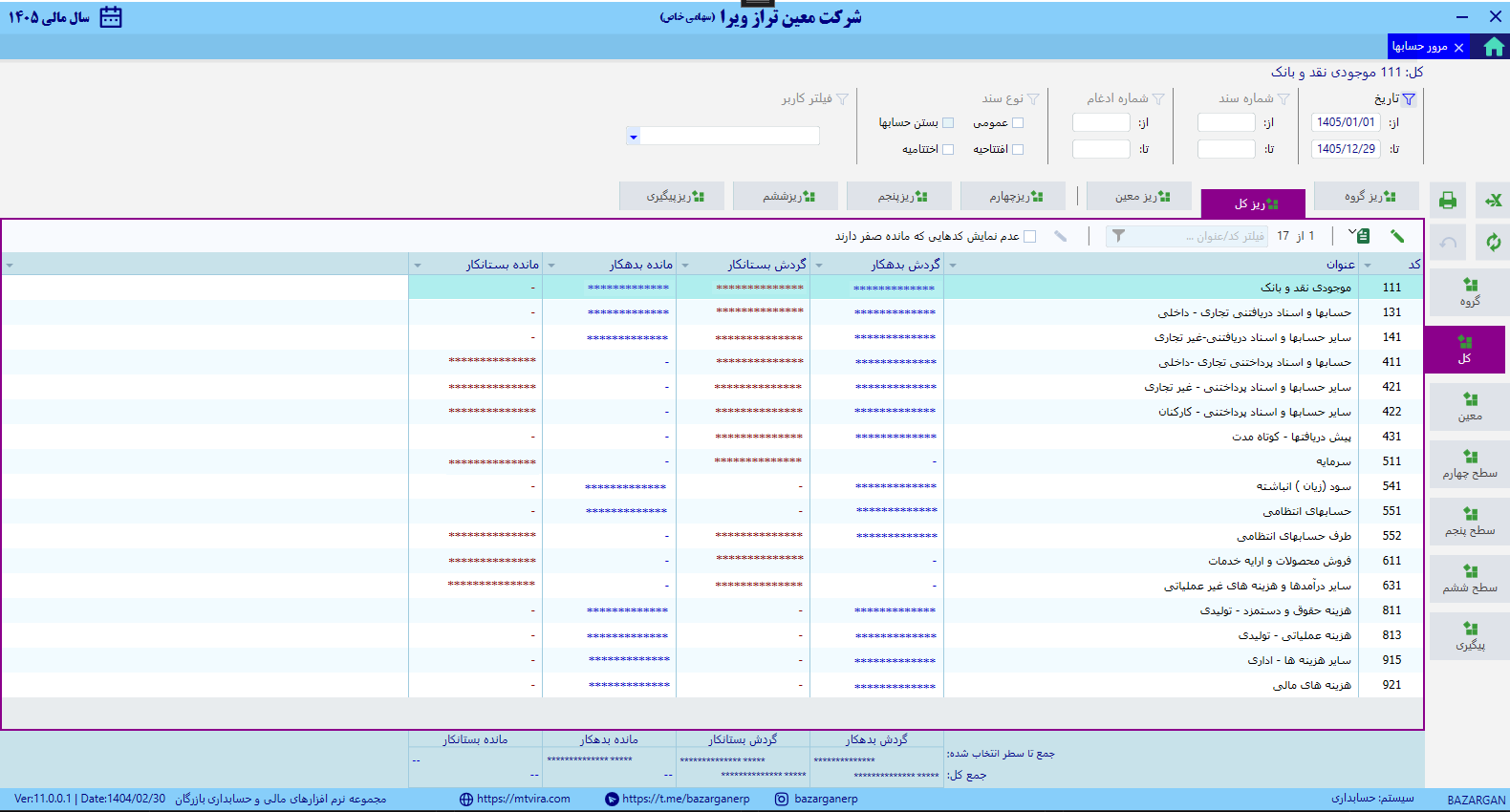Open the گردش بستانکار column filter arrow

point(685,265)
